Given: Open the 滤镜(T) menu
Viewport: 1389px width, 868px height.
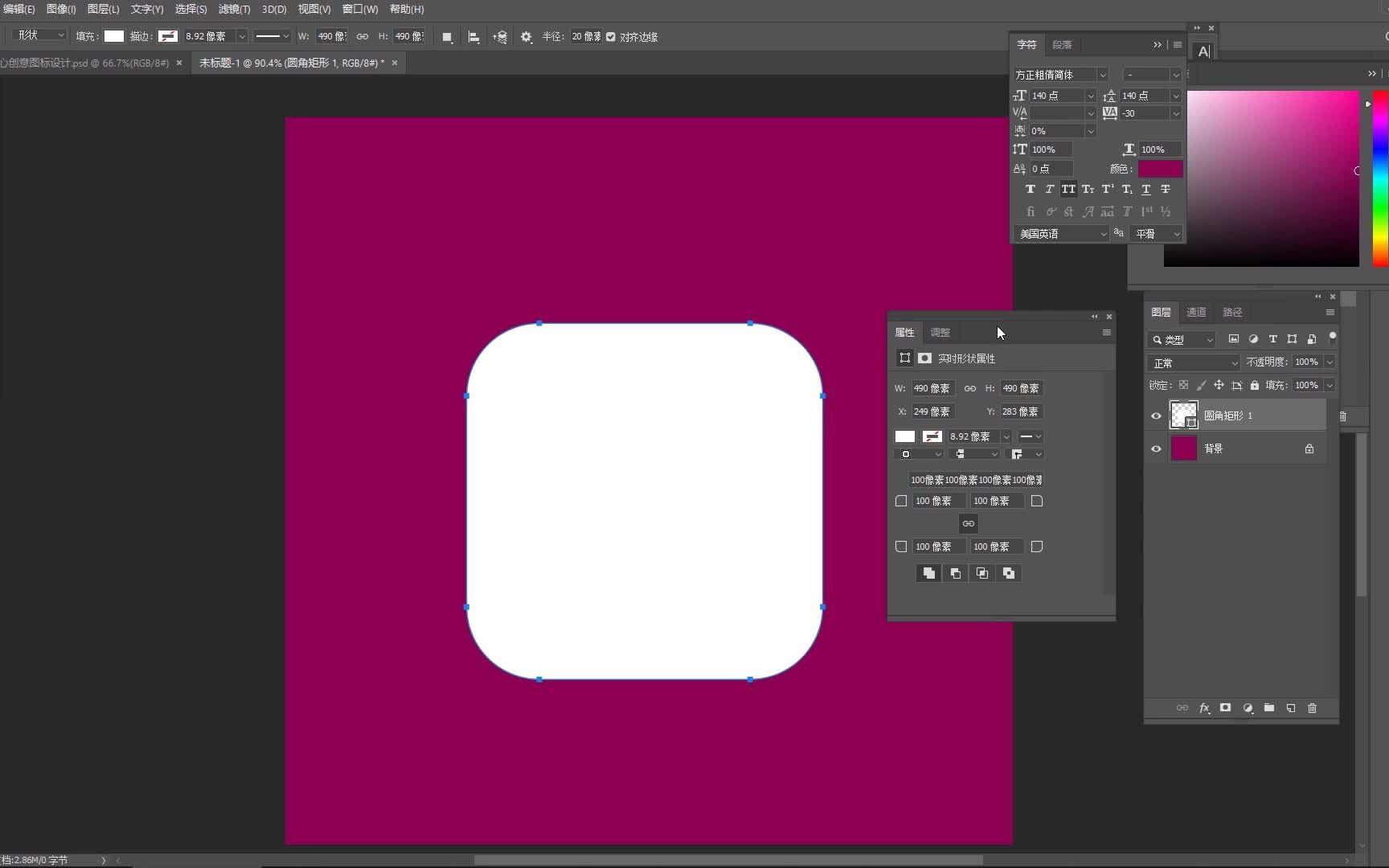Looking at the screenshot, I should 234,10.
